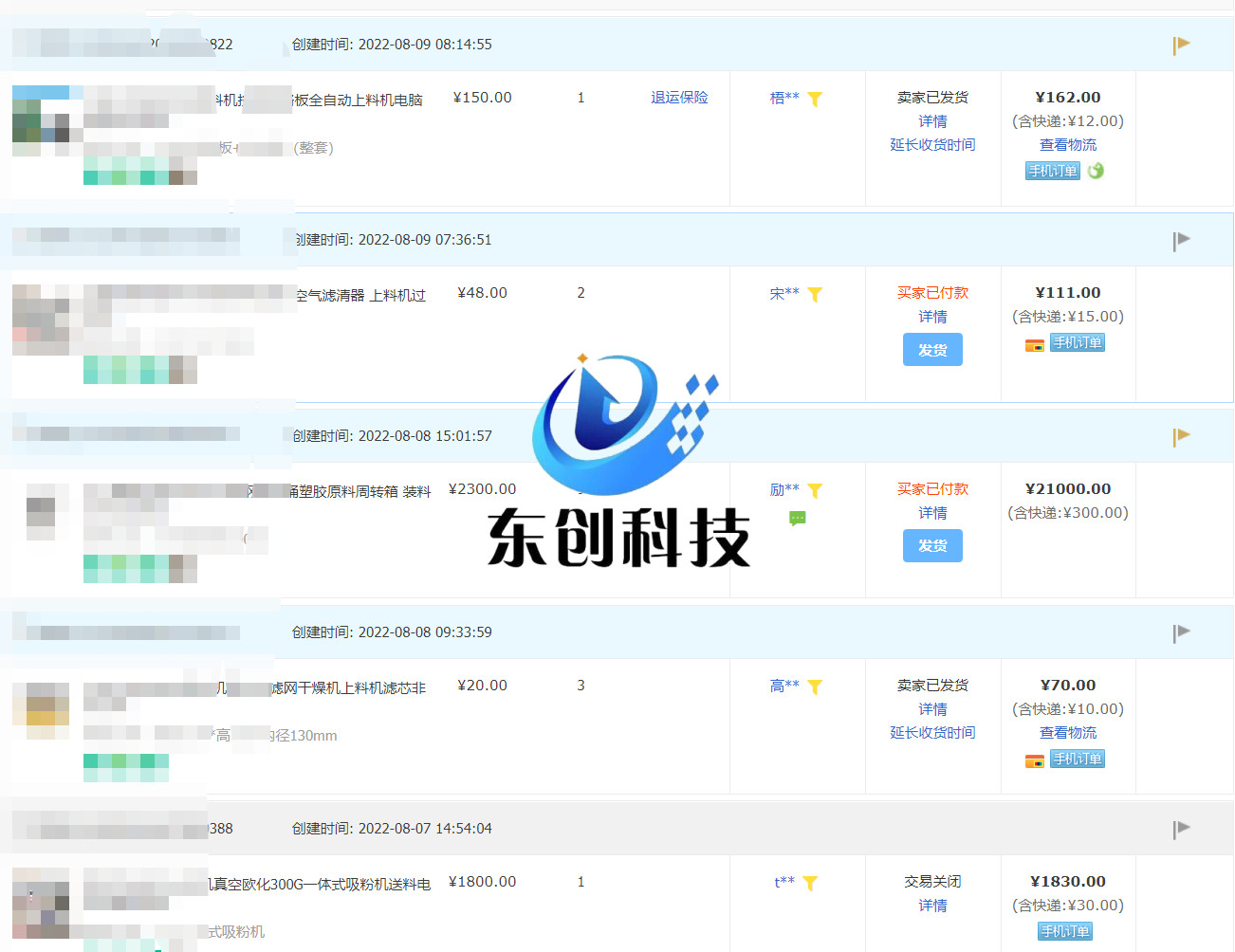Open buyer name 宋**
Image resolution: width=1235 pixels, height=952 pixels.
[784, 294]
